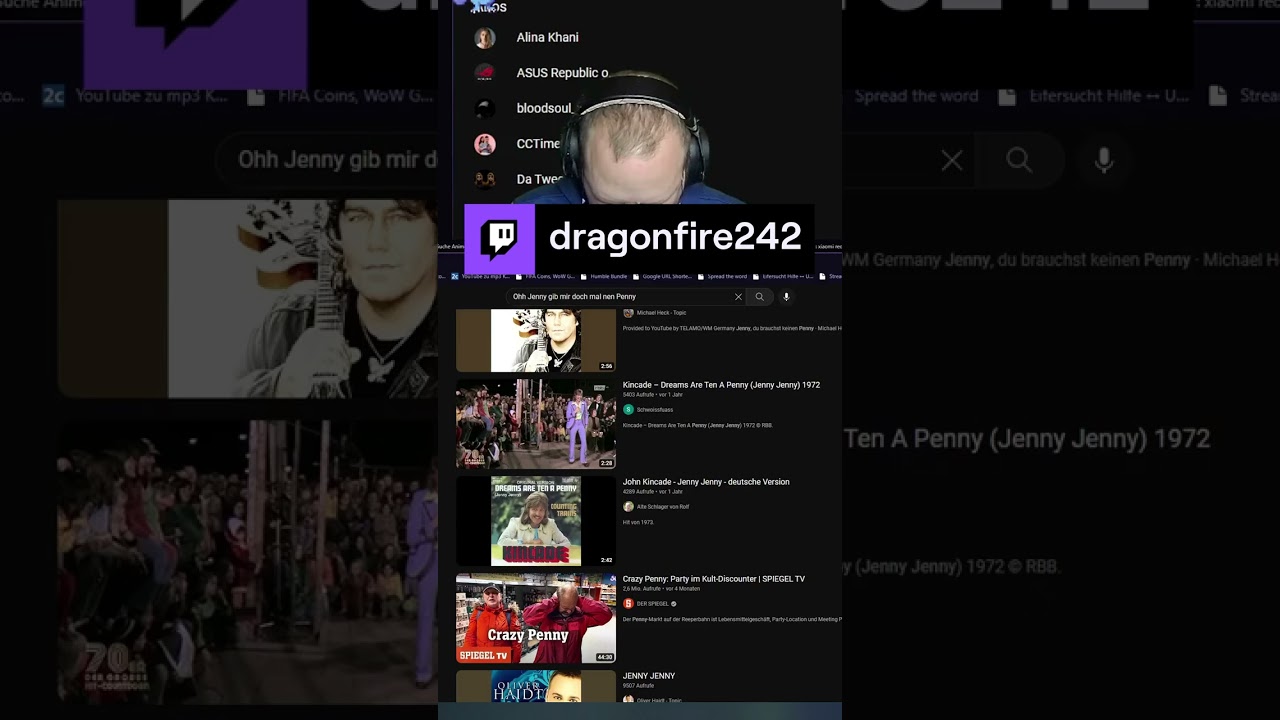Open the bloodsoul subscription entry
Screen dimensions: 1280x720
[x=544, y=108]
